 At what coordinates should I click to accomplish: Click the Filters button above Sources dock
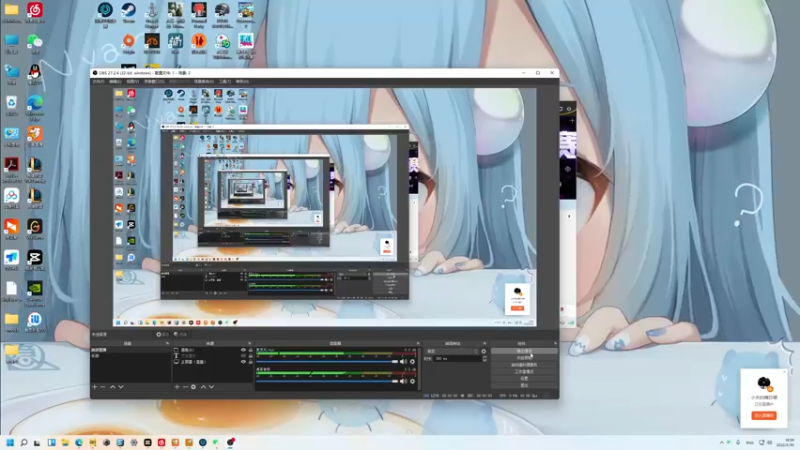(x=180, y=334)
